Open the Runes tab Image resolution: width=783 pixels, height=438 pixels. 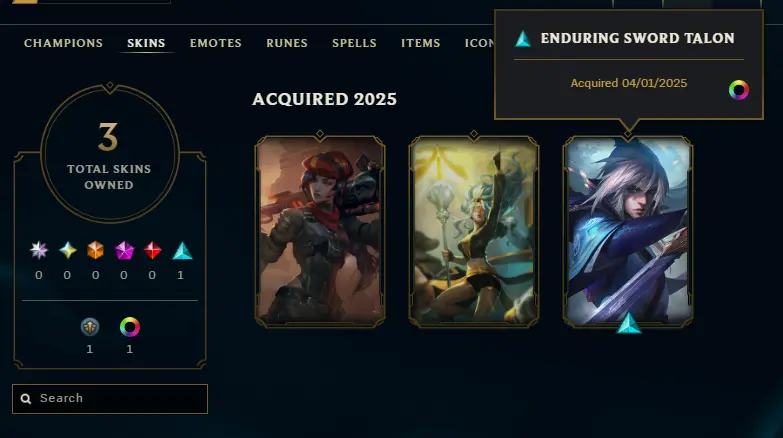click(x=287, y=43)
